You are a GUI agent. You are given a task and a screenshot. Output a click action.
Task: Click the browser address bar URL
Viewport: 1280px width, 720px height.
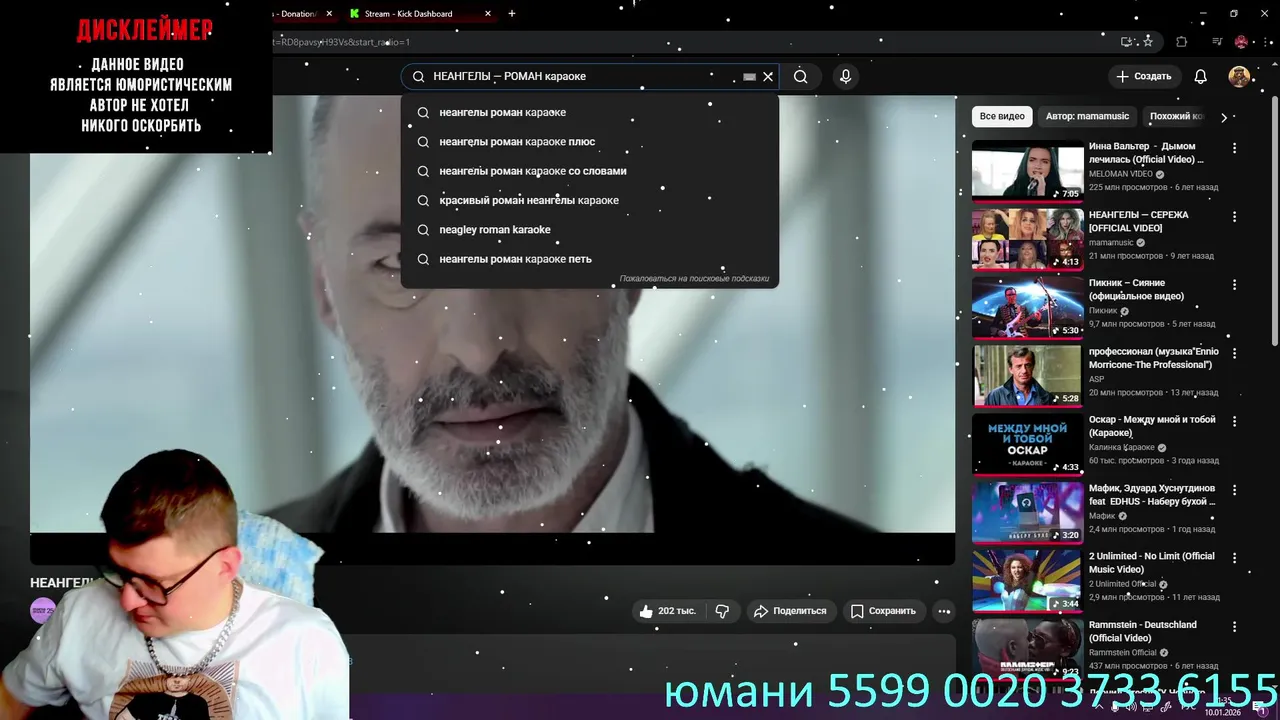coord(690,42)
